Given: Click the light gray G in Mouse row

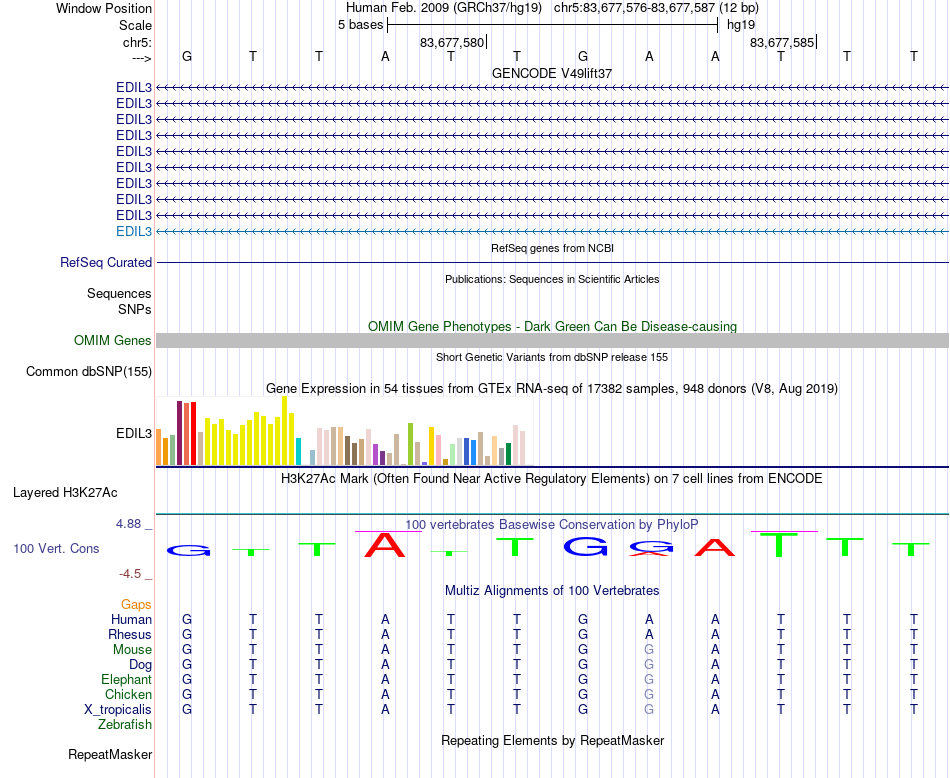Looking at the screenshot, I should [x=649, y=650].
